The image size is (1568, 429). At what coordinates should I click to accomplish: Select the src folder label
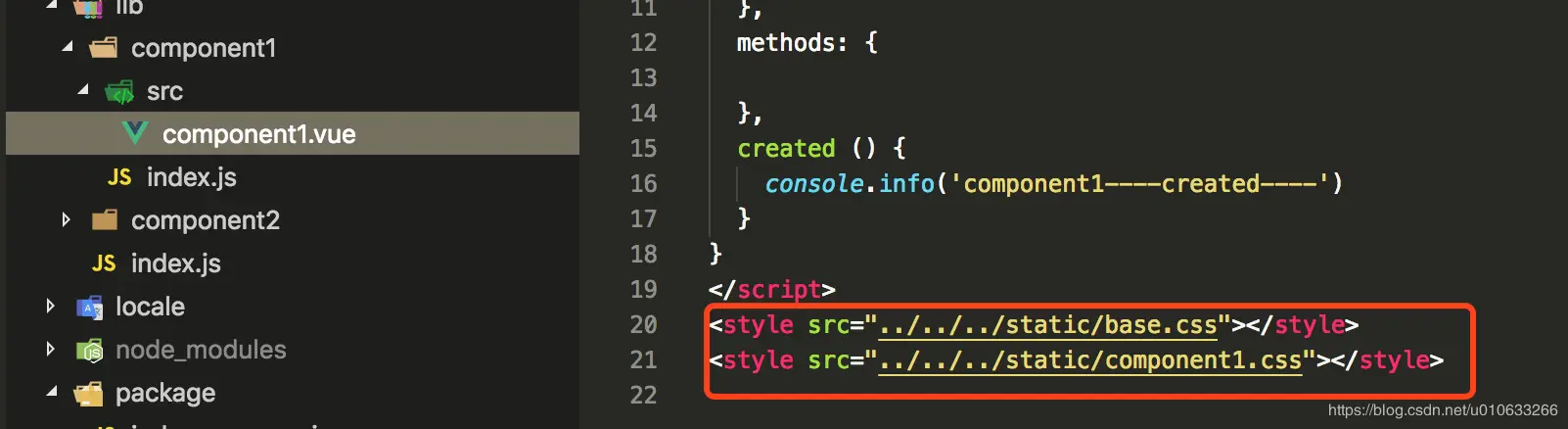coord(164,92)
